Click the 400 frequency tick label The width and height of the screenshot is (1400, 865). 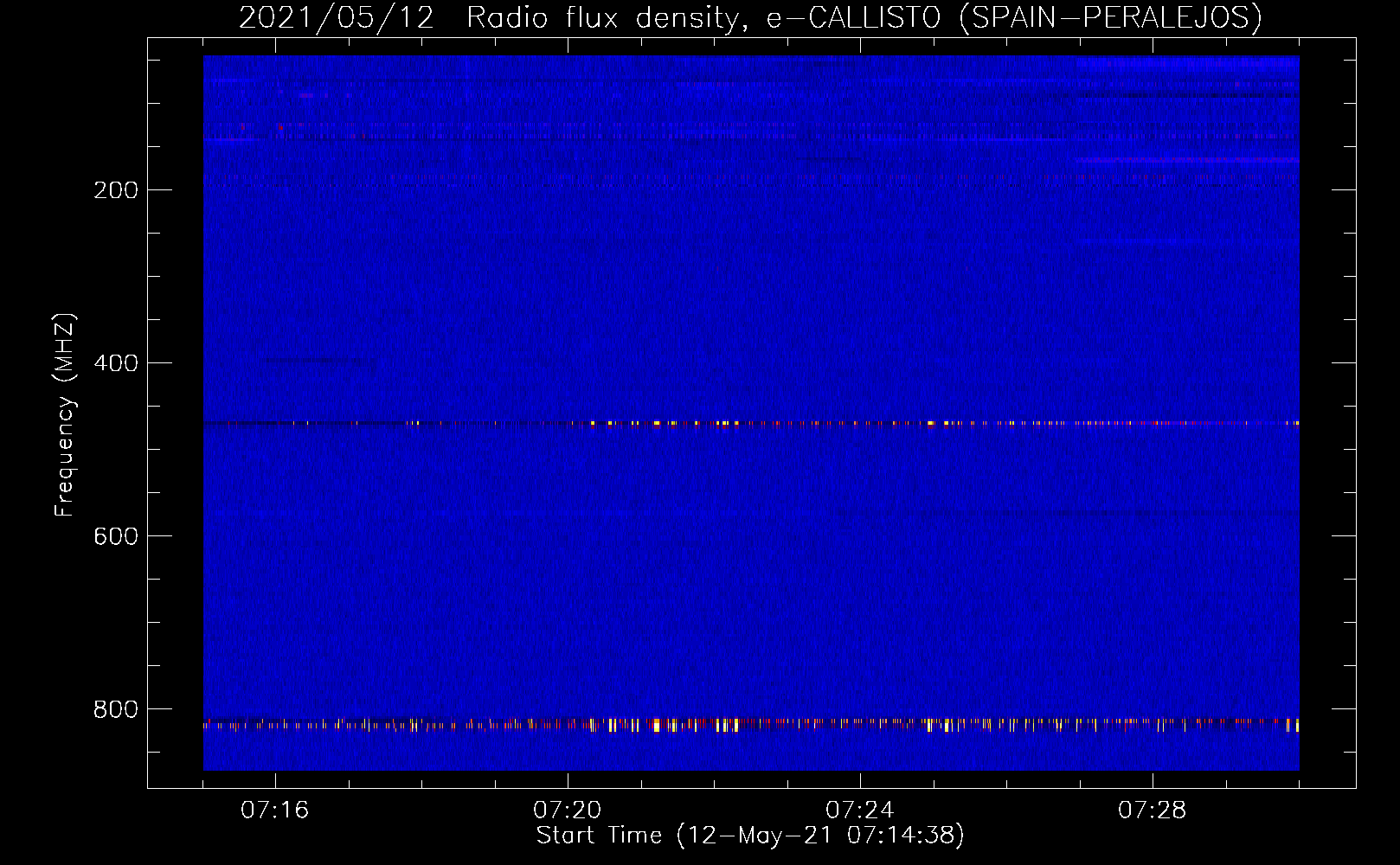coord(116,363)
